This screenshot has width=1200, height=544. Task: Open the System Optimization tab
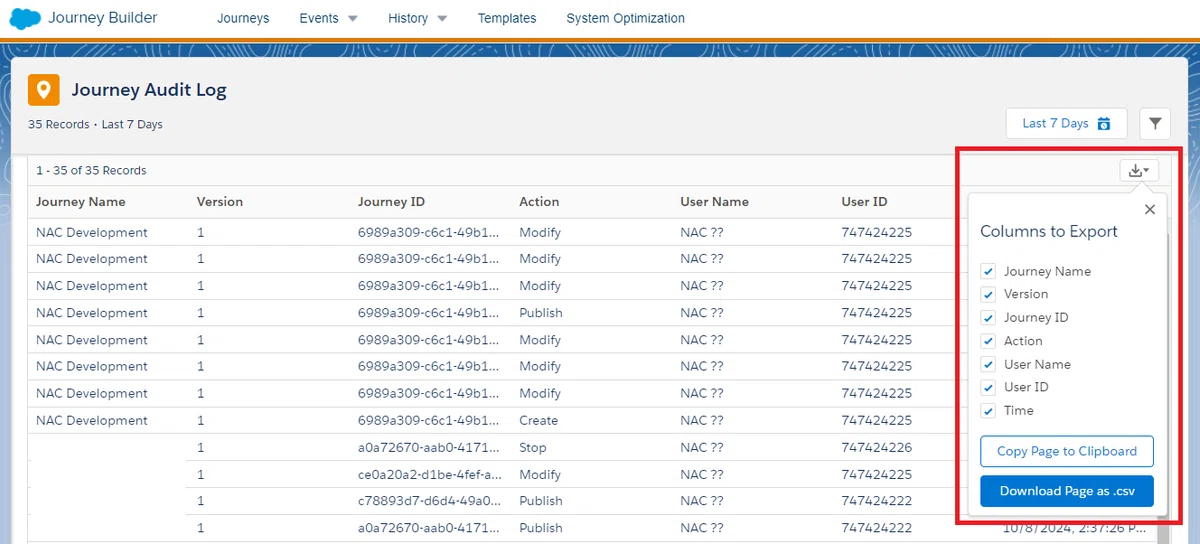(626, 18)
